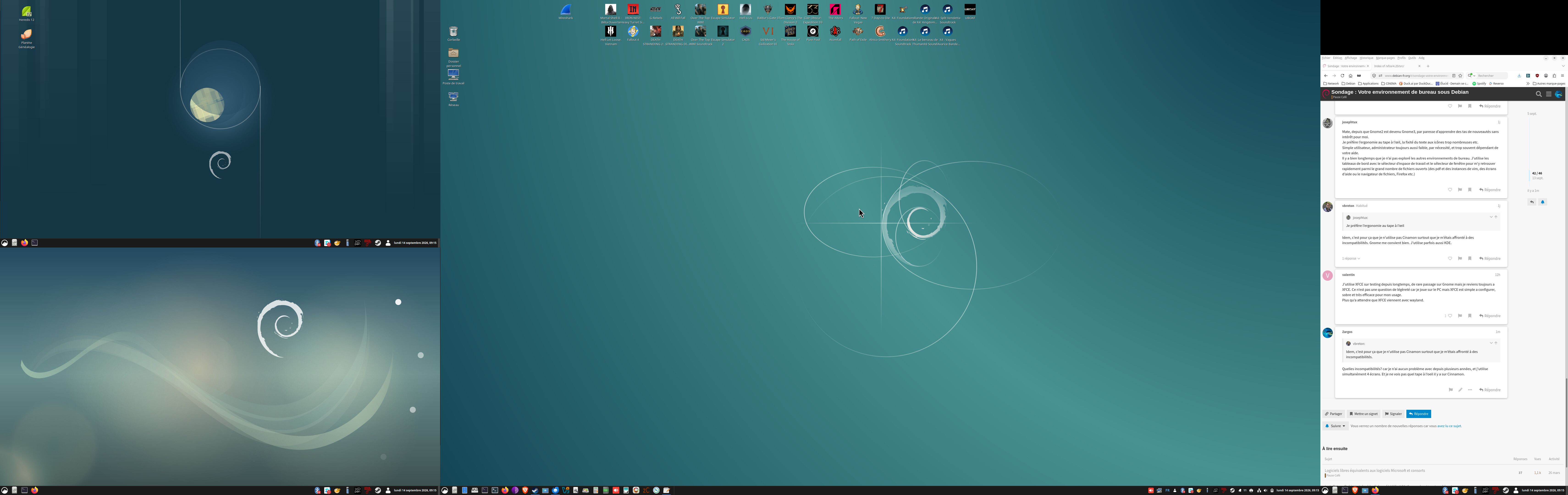The height and width of the screenshot is (495, 1568).
Task: Expand the Suivre notification dropdown
Action: click(1336, 426)
